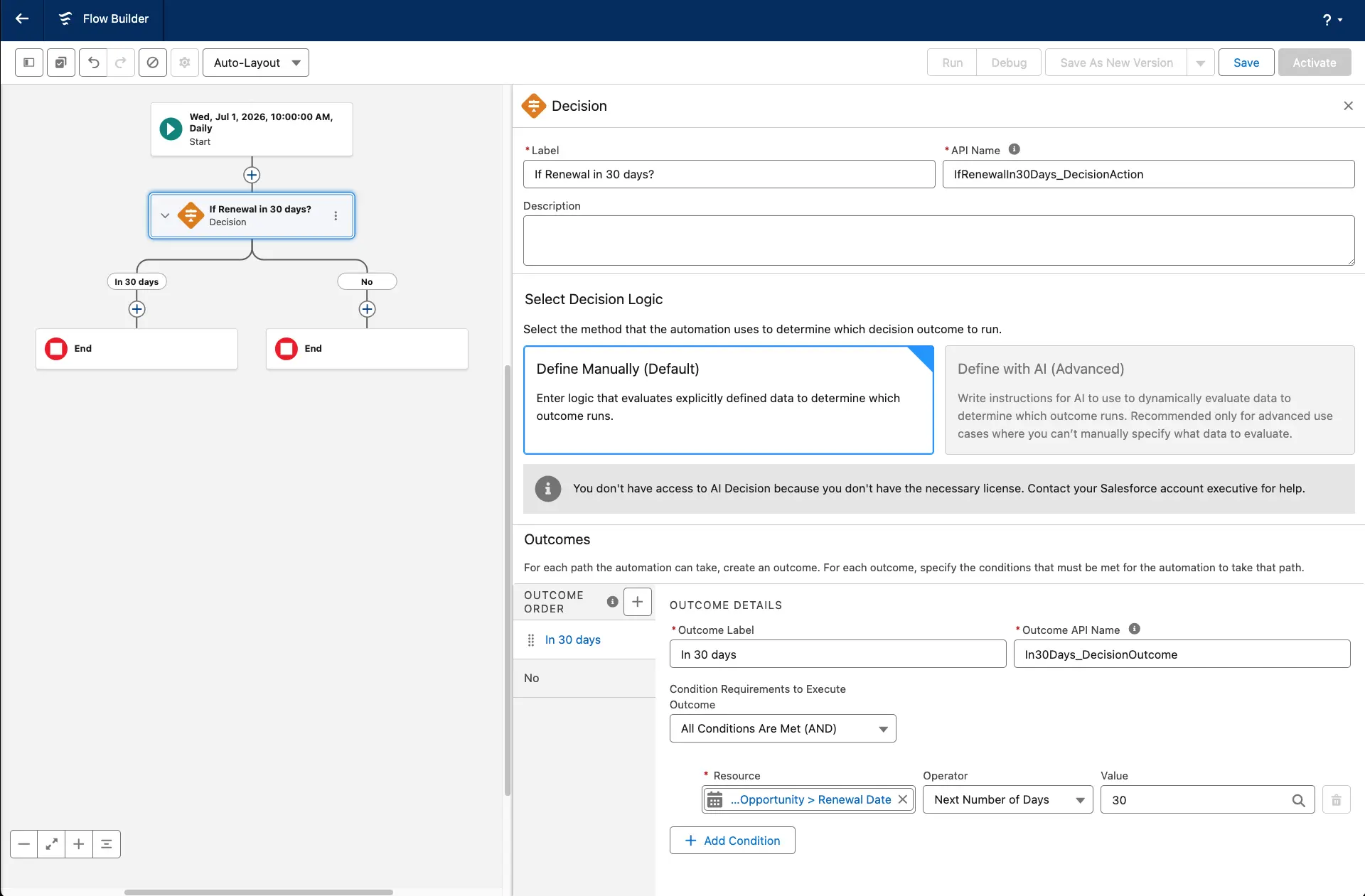Open flow settings gear icon
The image size is (1365, 896).
click(x=185, y=63)
